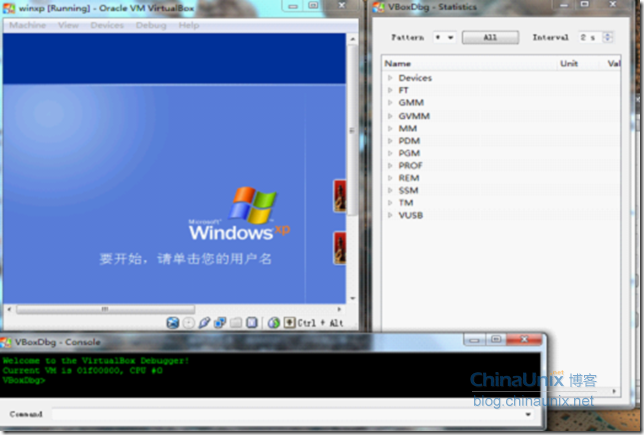Click the 'Welcome to the VirtualBox Debugger!' console line

pyautogui.click(x=96, y=361)
